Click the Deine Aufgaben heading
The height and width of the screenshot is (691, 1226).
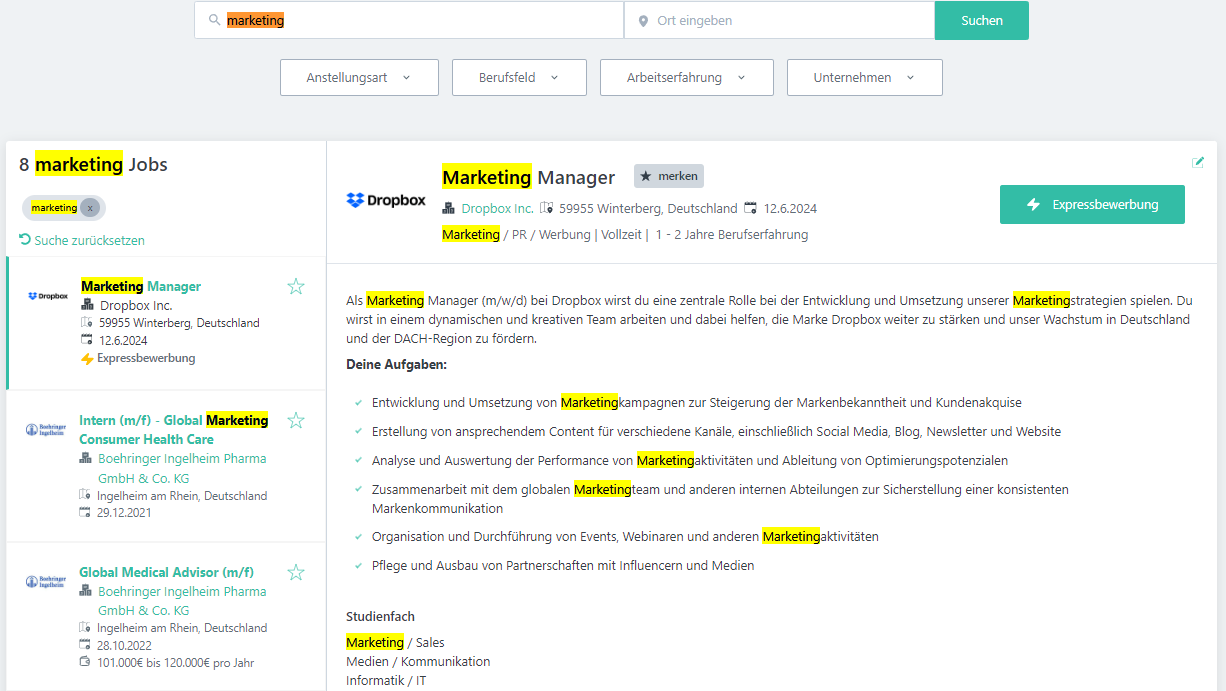[x=397, y=364]
